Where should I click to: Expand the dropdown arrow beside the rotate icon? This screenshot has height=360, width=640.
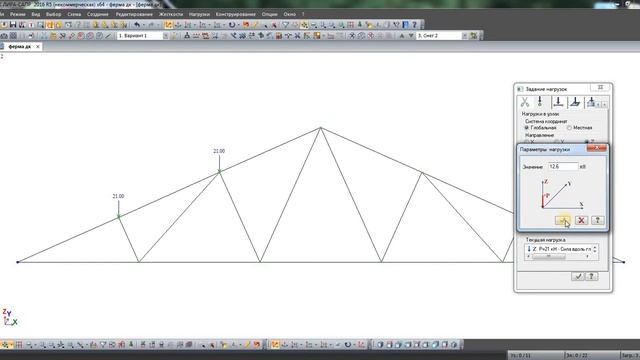238,25
